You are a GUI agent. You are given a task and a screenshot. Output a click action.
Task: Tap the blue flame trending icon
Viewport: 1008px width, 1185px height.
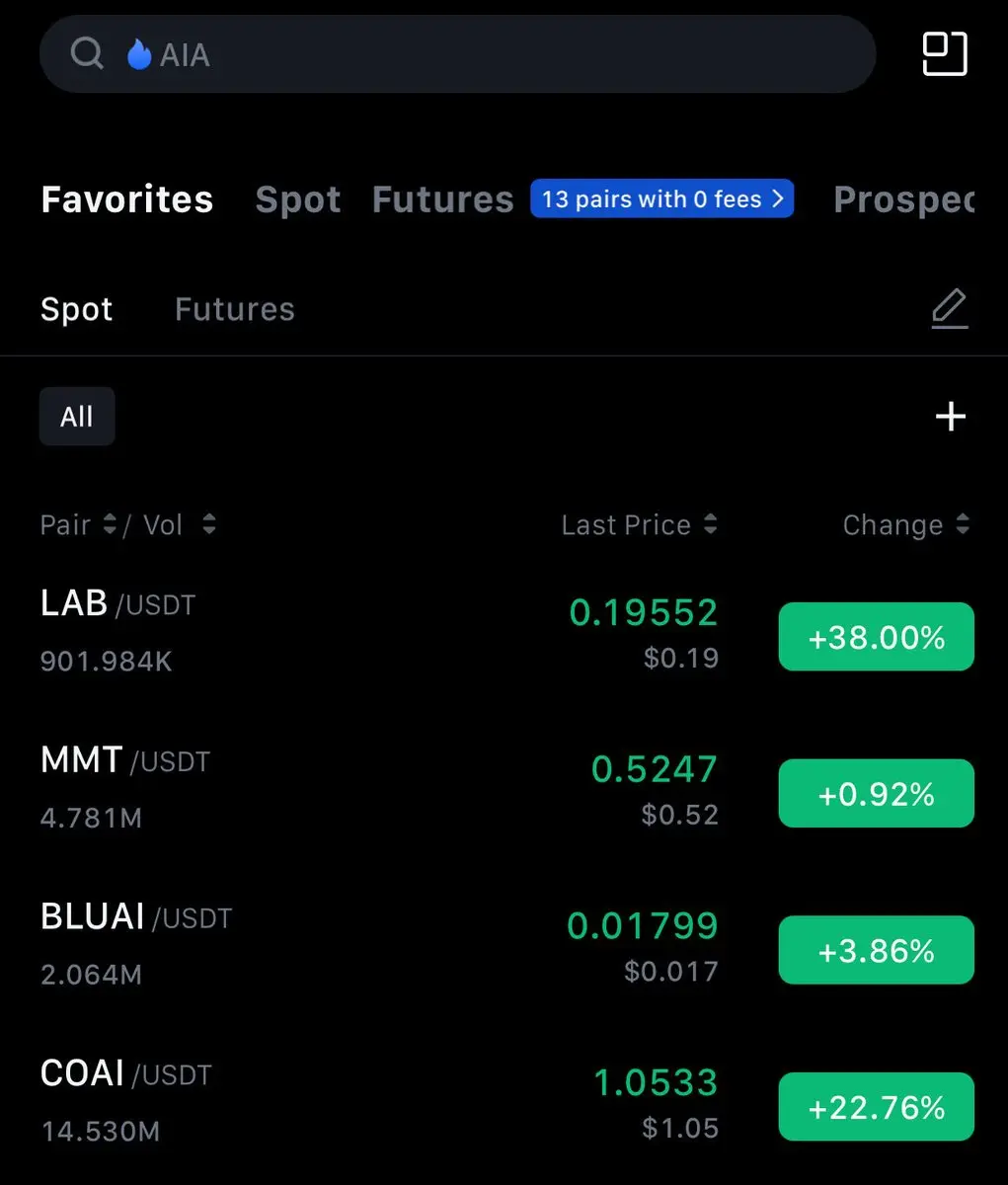tap(139, 54)
